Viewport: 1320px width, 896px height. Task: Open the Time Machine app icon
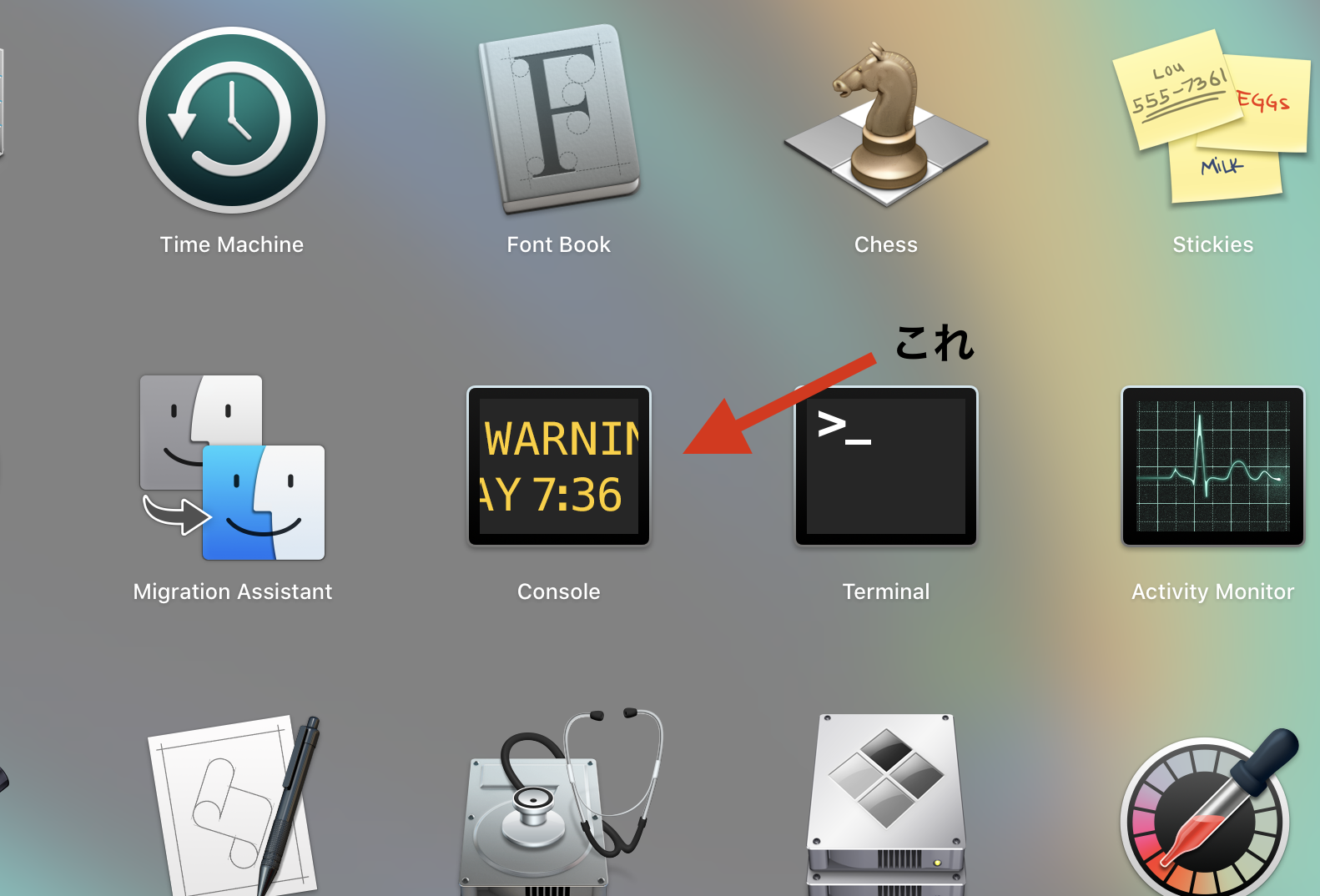[232, 120]
